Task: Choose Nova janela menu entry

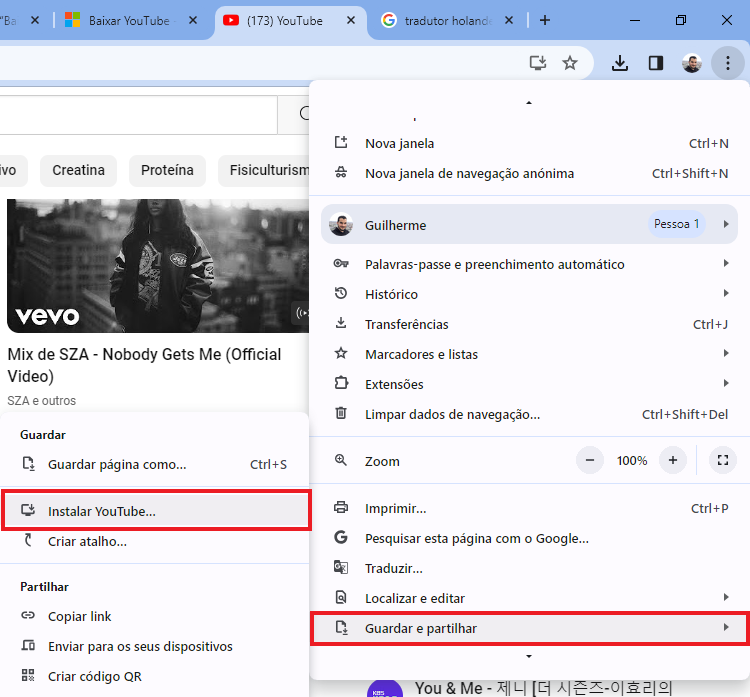Action: tap(529, 144)
